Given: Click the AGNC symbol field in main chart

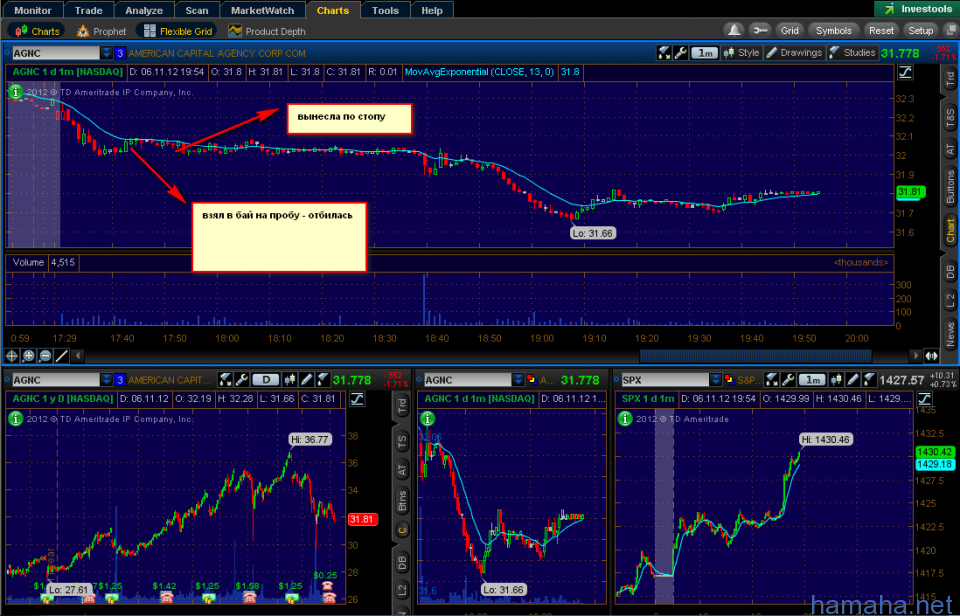Looking at the screenshot, I should (55, 53).
